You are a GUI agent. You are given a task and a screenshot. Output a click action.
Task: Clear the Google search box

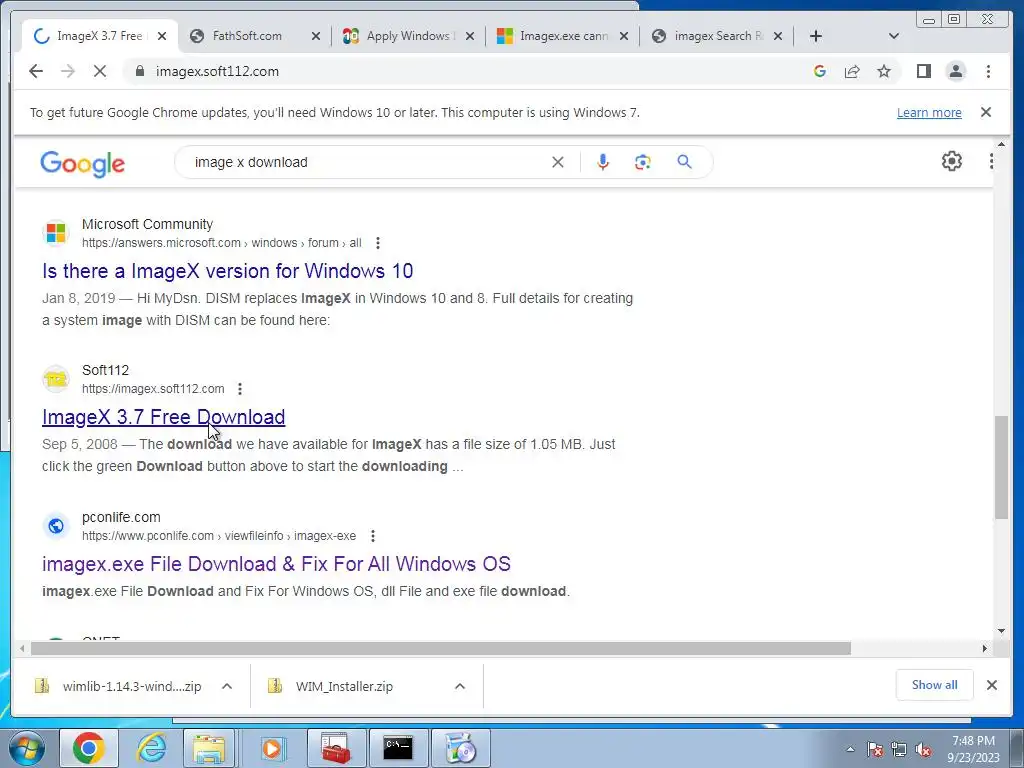[x=558, y=162]
